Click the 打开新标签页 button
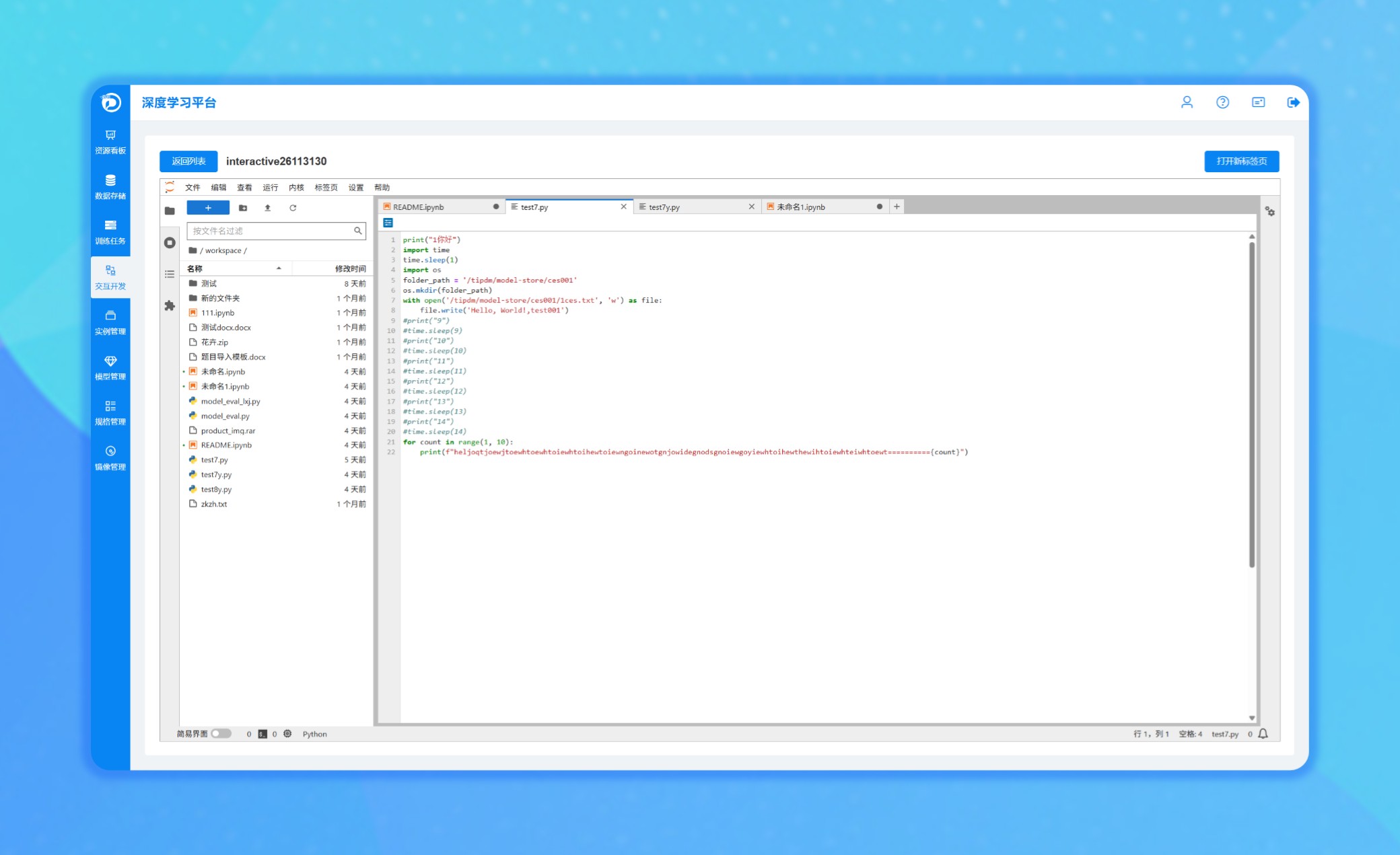Viewport: 1400px width, 855px height. coord(1242,161)
